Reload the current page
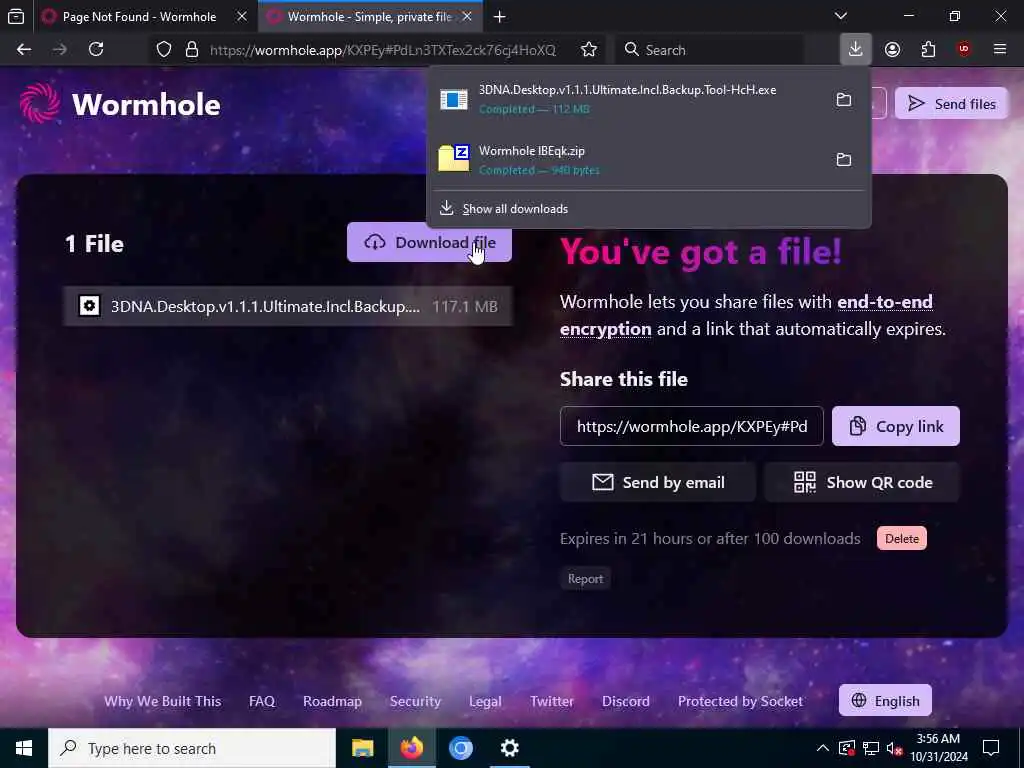The width and height of the screenshot is (1024, 768). click(96, 50)
